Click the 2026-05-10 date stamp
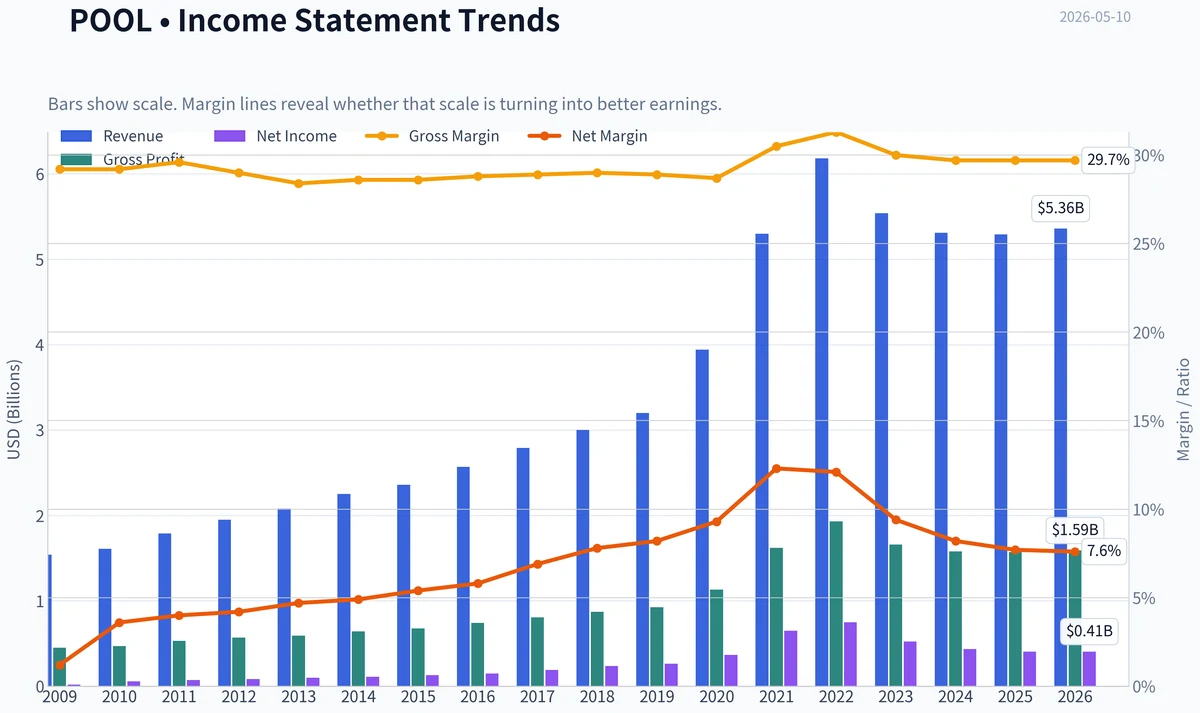 pos(1095,17)
